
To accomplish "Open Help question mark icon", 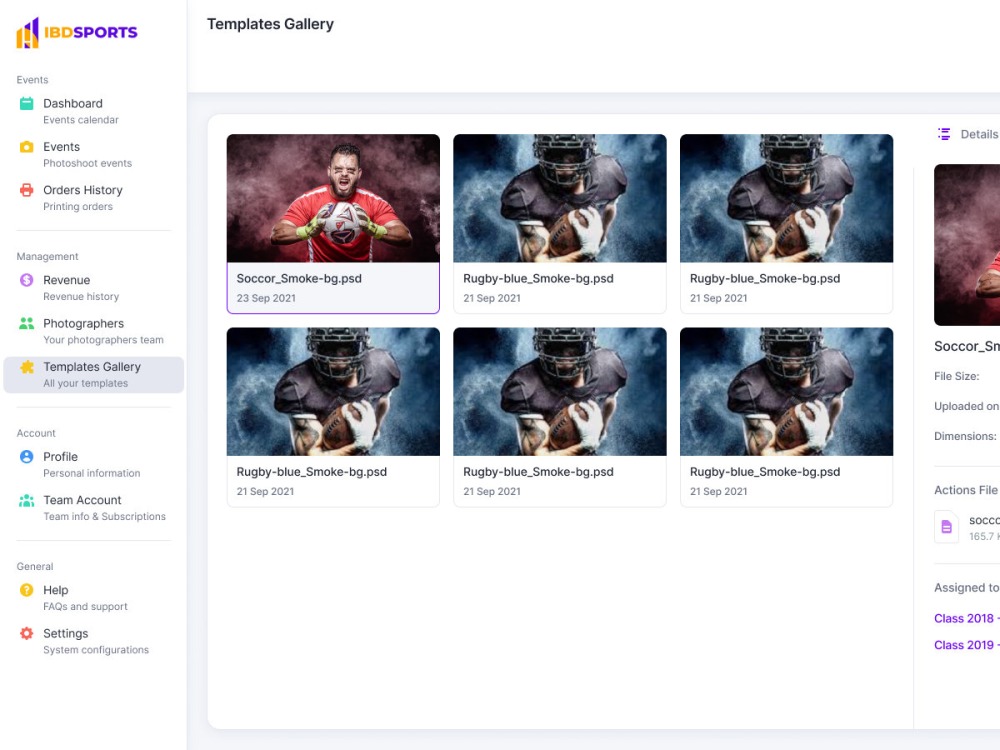I will (26, 590).
